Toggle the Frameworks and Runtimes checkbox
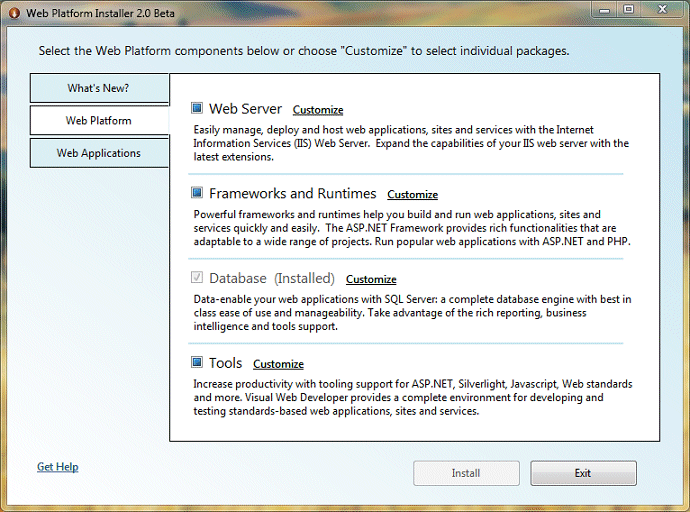690x512 pixels. point(197,193)
